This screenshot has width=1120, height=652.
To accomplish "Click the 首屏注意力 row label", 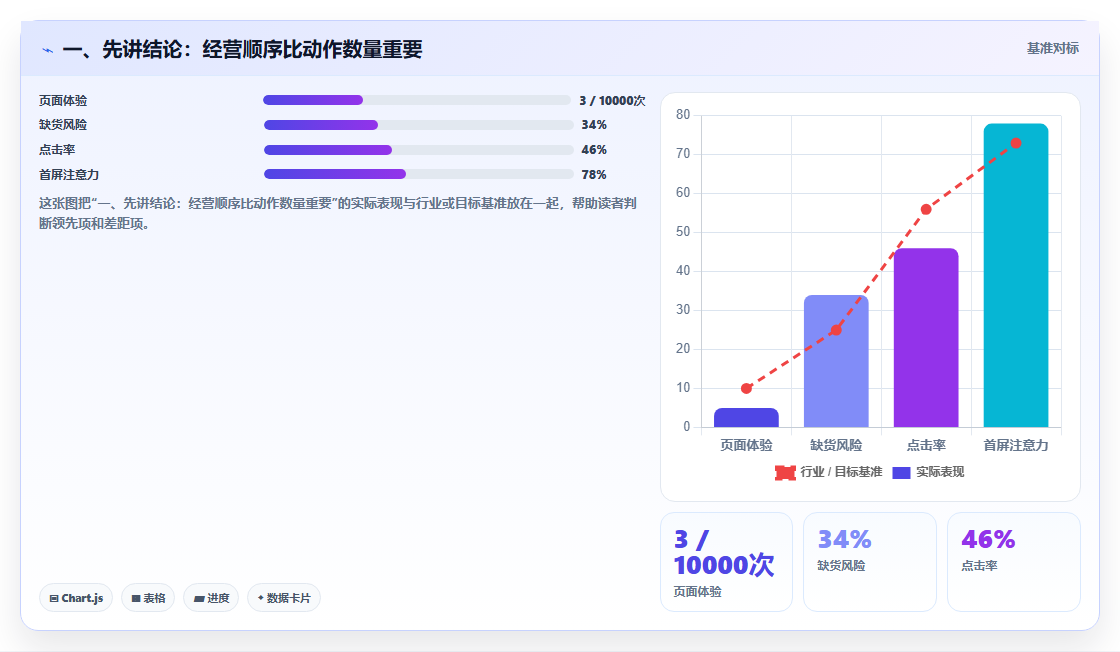I will point(69,175).
